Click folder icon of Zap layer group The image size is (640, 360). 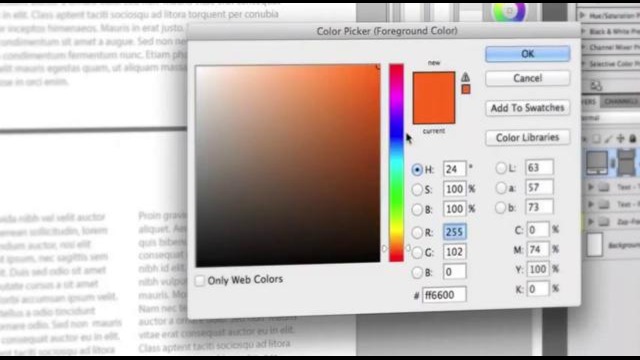604,222
